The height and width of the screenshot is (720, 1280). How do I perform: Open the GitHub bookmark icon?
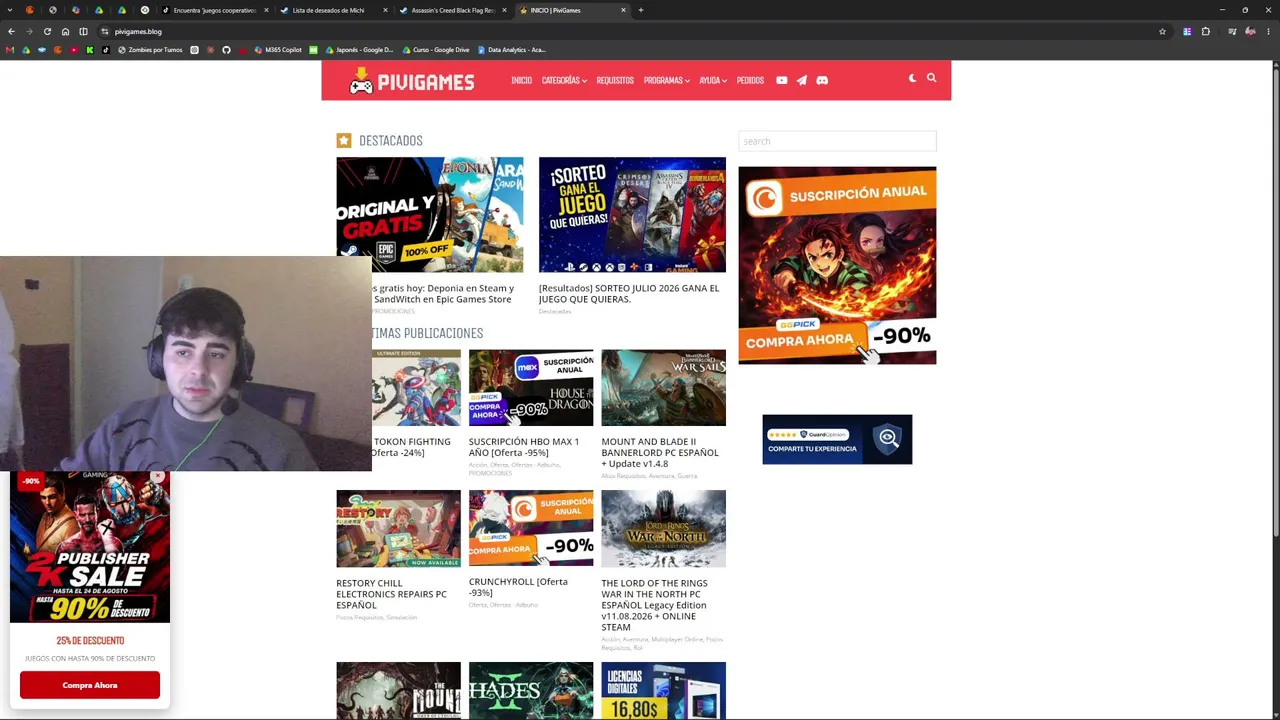click(x=226, y=50)
